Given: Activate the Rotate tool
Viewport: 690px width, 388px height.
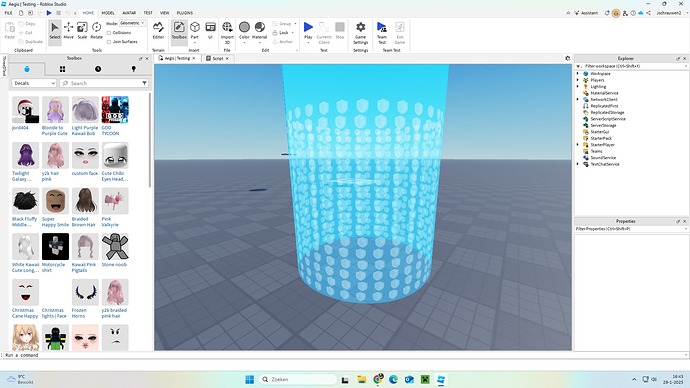Looking at the screenshot, I should pyautogui.click(x=96, y=31).
